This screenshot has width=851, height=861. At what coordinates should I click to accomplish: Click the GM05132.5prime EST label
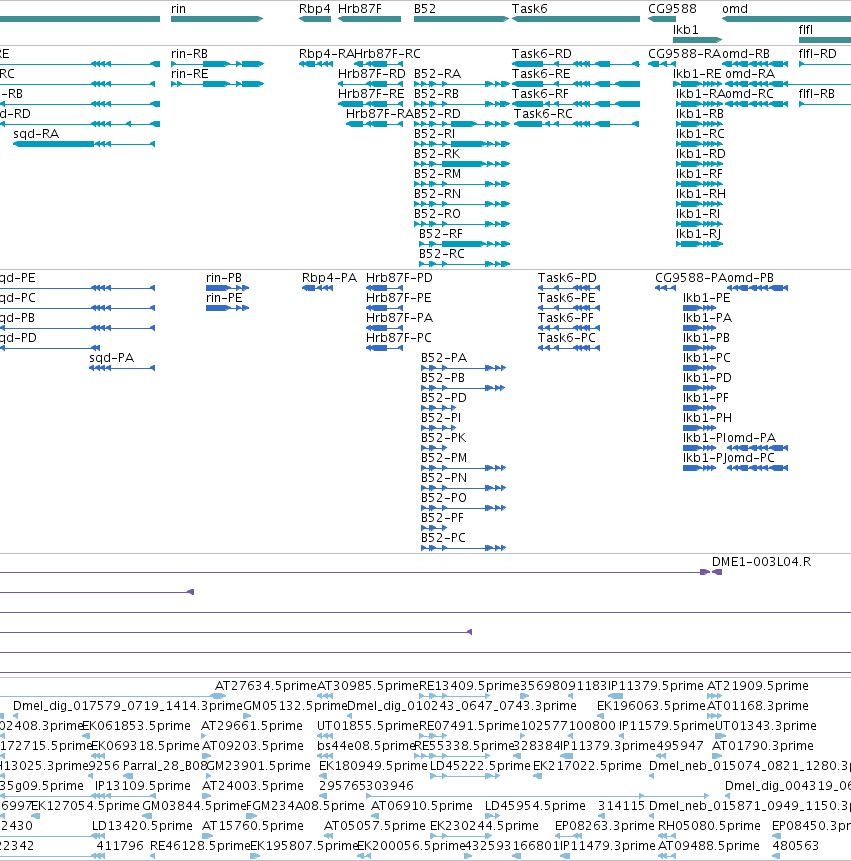295,706
